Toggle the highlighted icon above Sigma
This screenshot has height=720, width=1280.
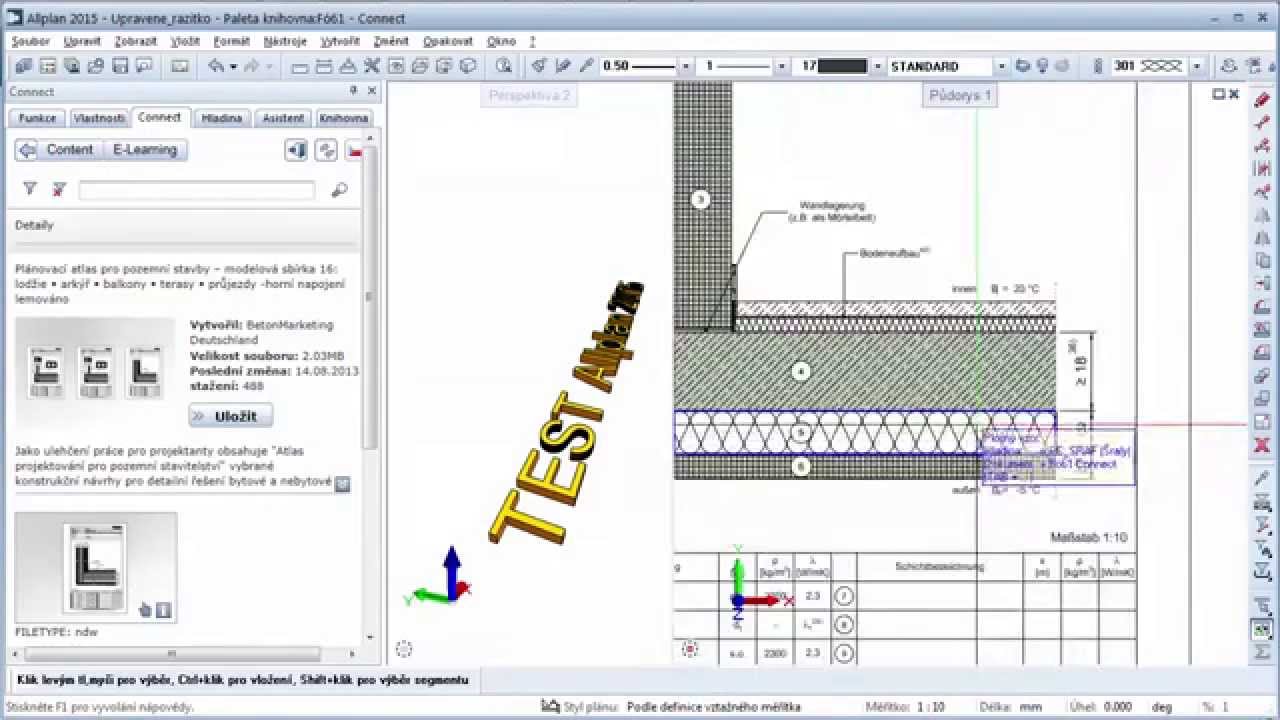(x=1262, y=629)
